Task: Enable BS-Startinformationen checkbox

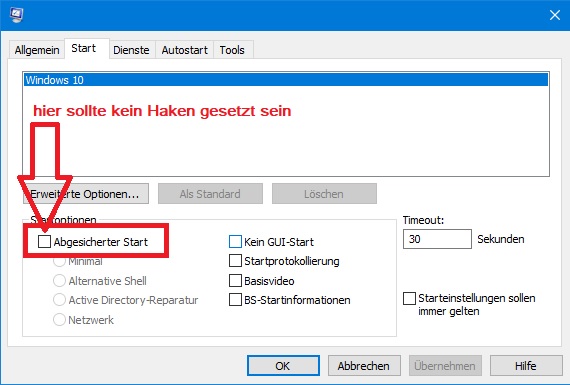Action: click(235, 300)
